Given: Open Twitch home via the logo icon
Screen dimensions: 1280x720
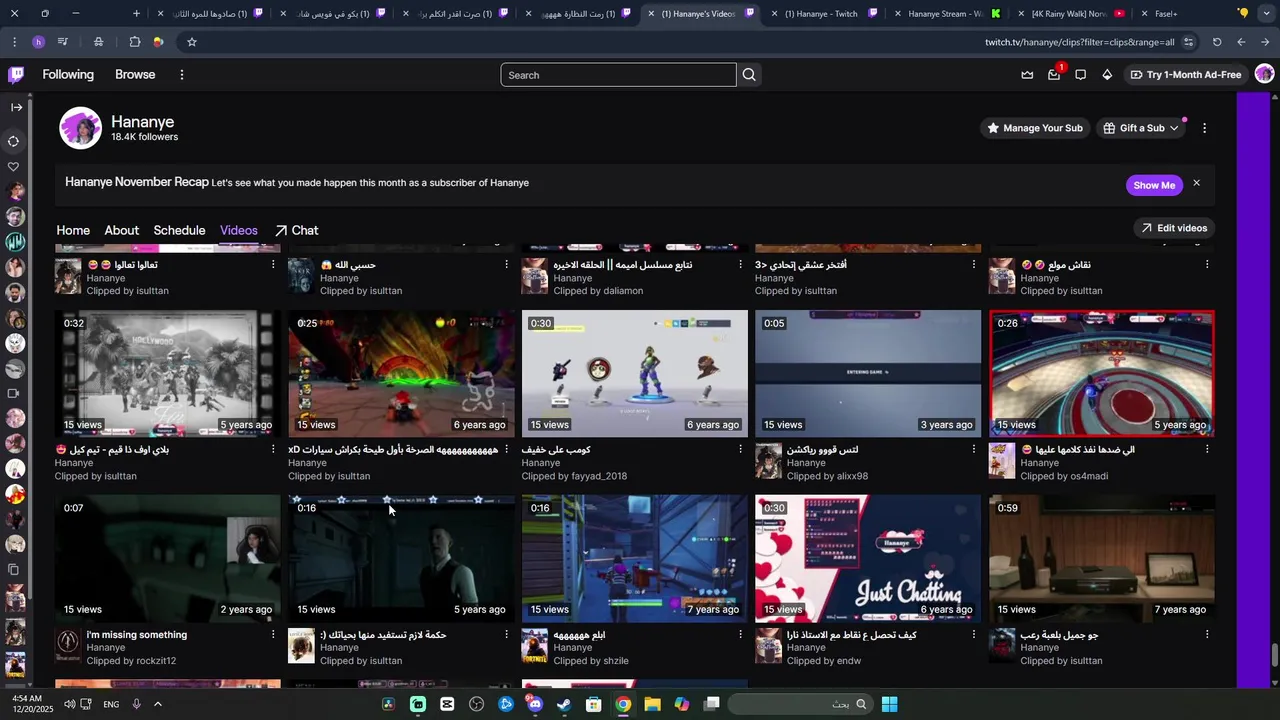Looking at the screenshot, I should pyautogui.click(x=16, y=74).
